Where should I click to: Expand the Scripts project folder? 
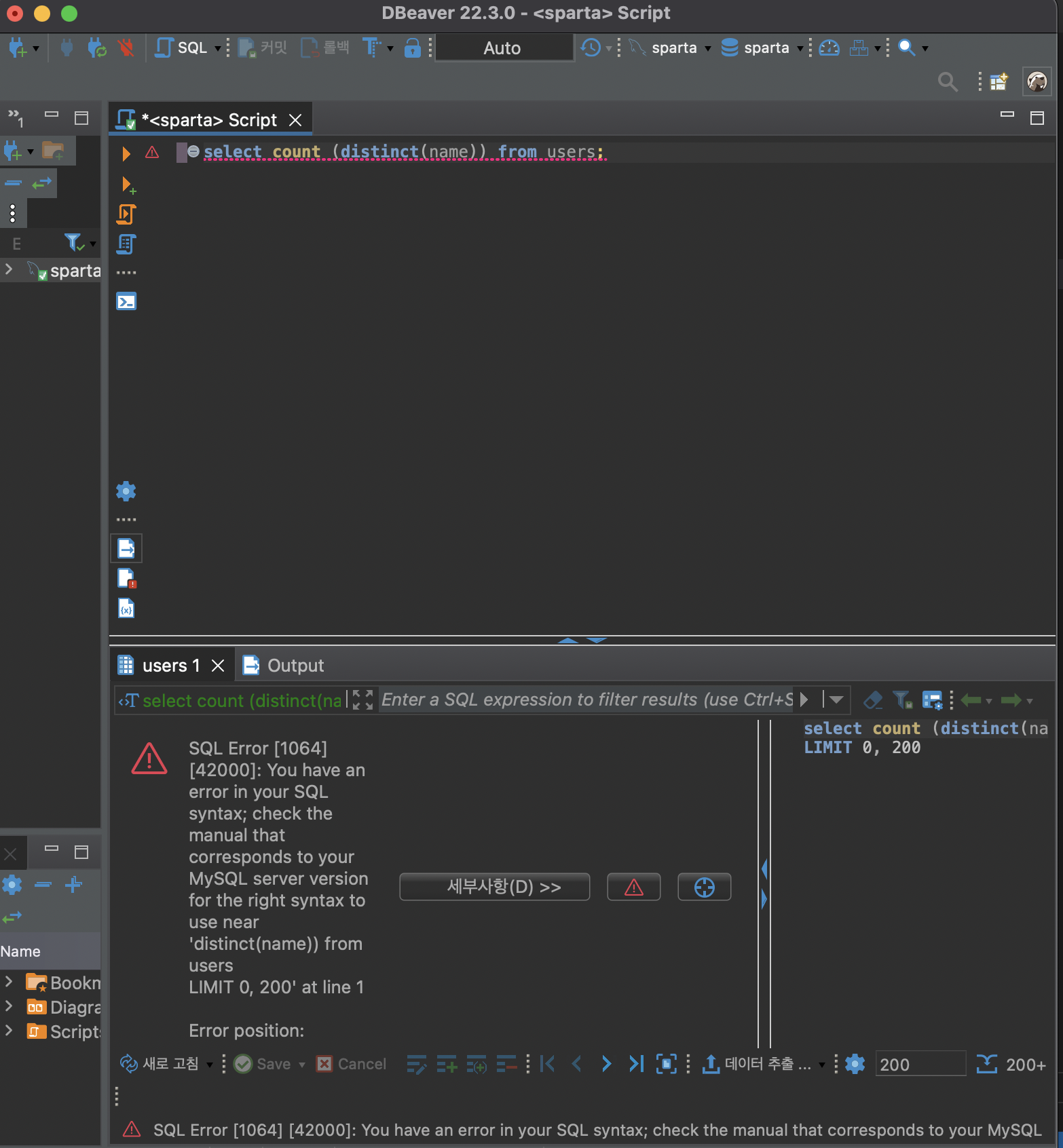[x=9, y=1031]
